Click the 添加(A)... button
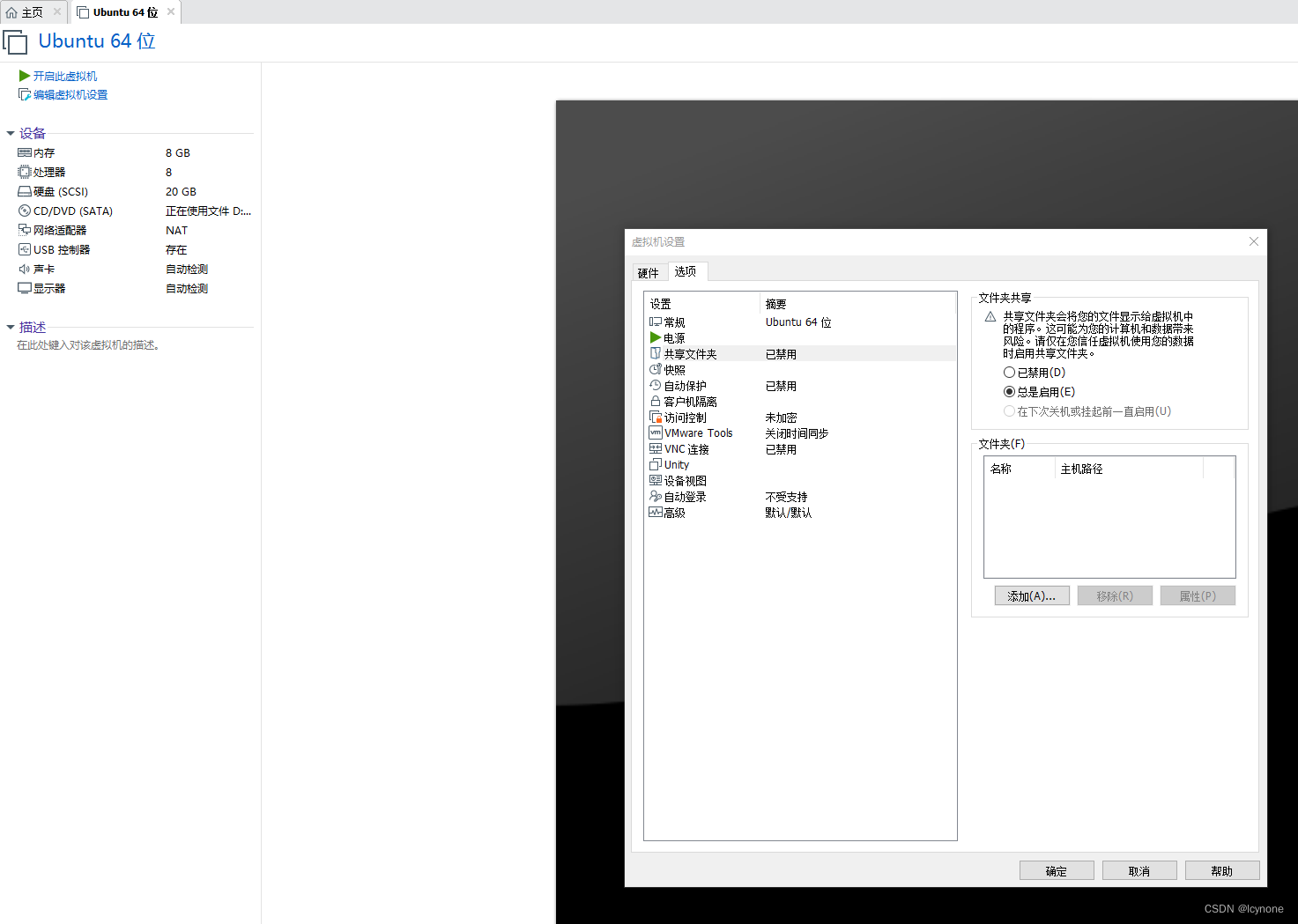Screen dimensions: 1298x924 tap(1032, 596)
